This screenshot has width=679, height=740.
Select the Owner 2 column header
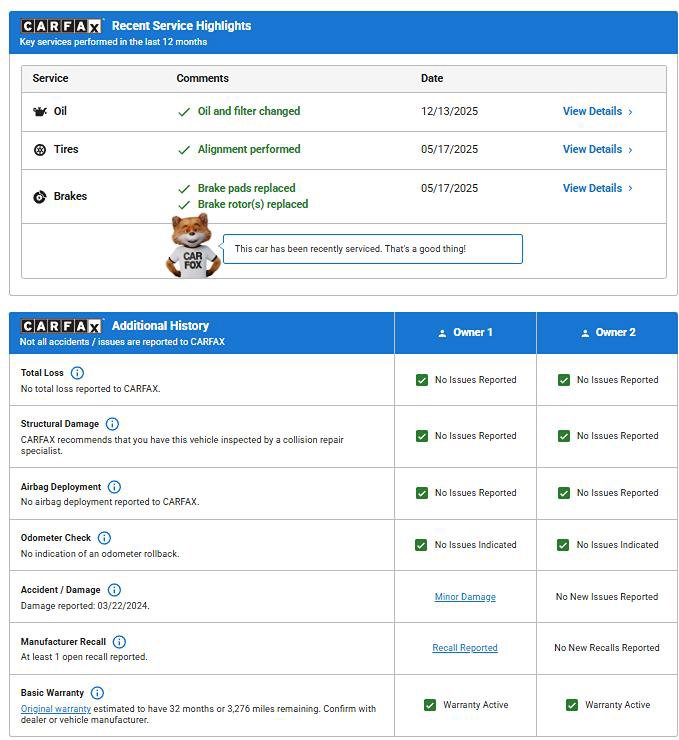pyautogui.click(x=607, y=333)
